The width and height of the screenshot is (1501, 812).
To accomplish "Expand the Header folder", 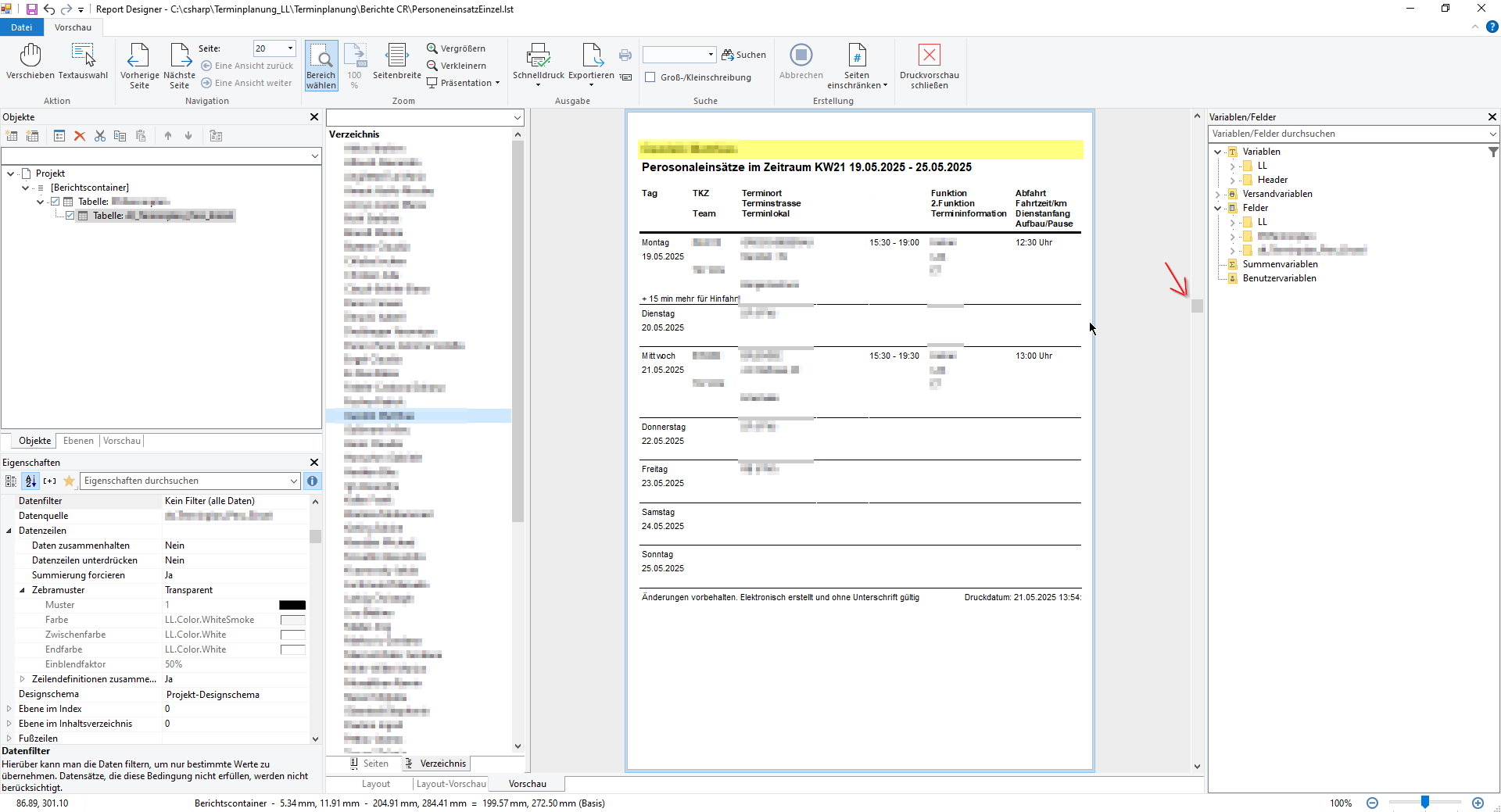I will coord(1232,180).
